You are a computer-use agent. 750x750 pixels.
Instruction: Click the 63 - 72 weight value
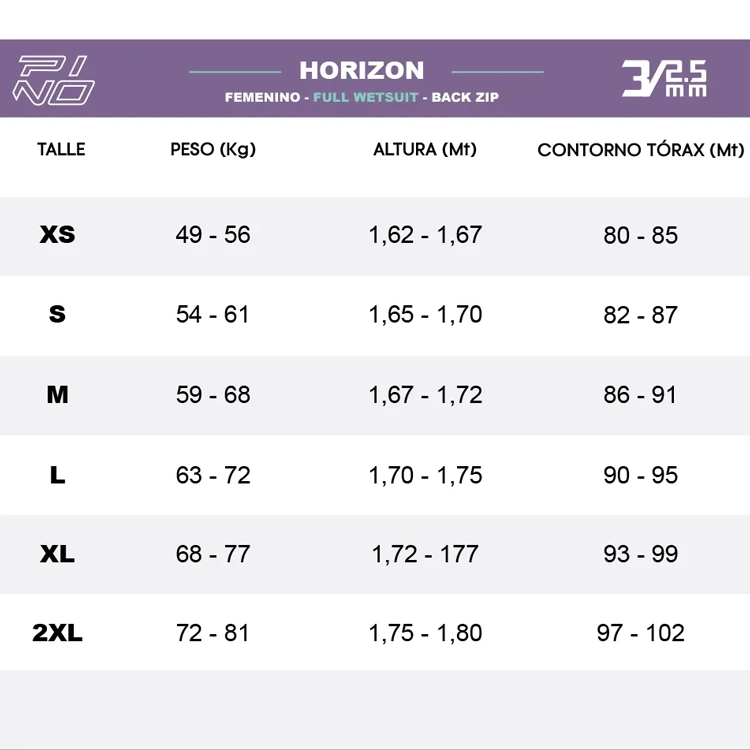tap(213, 474)
